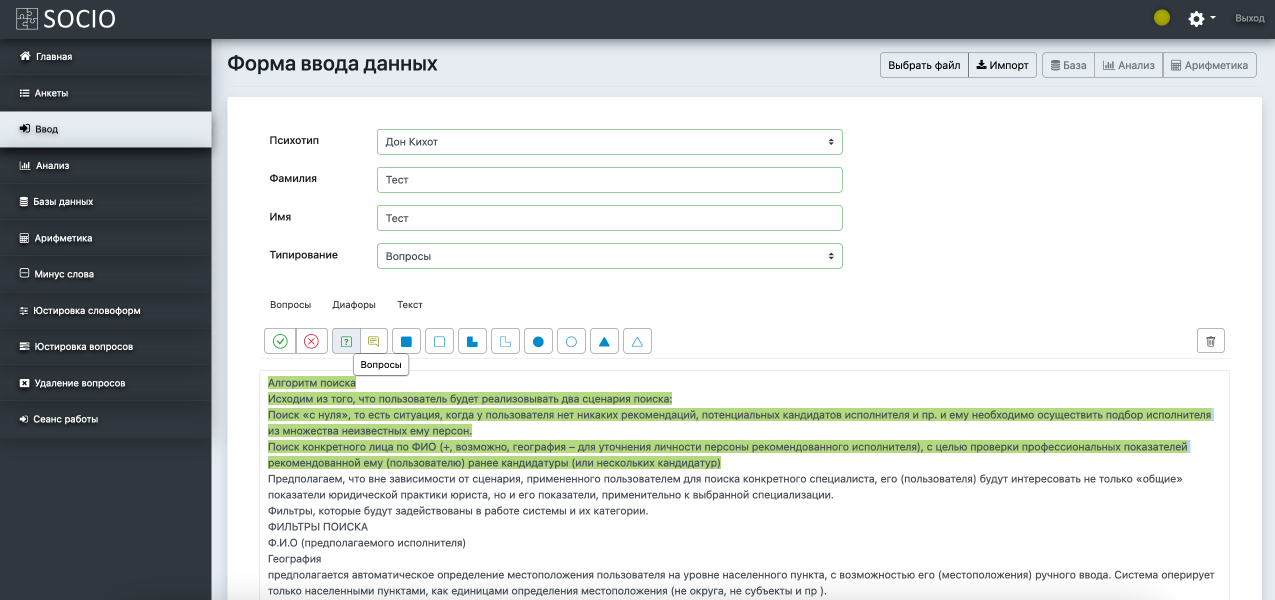Select the outlined circle marker
Screen dimensions: 1275x600
(571, 341)
